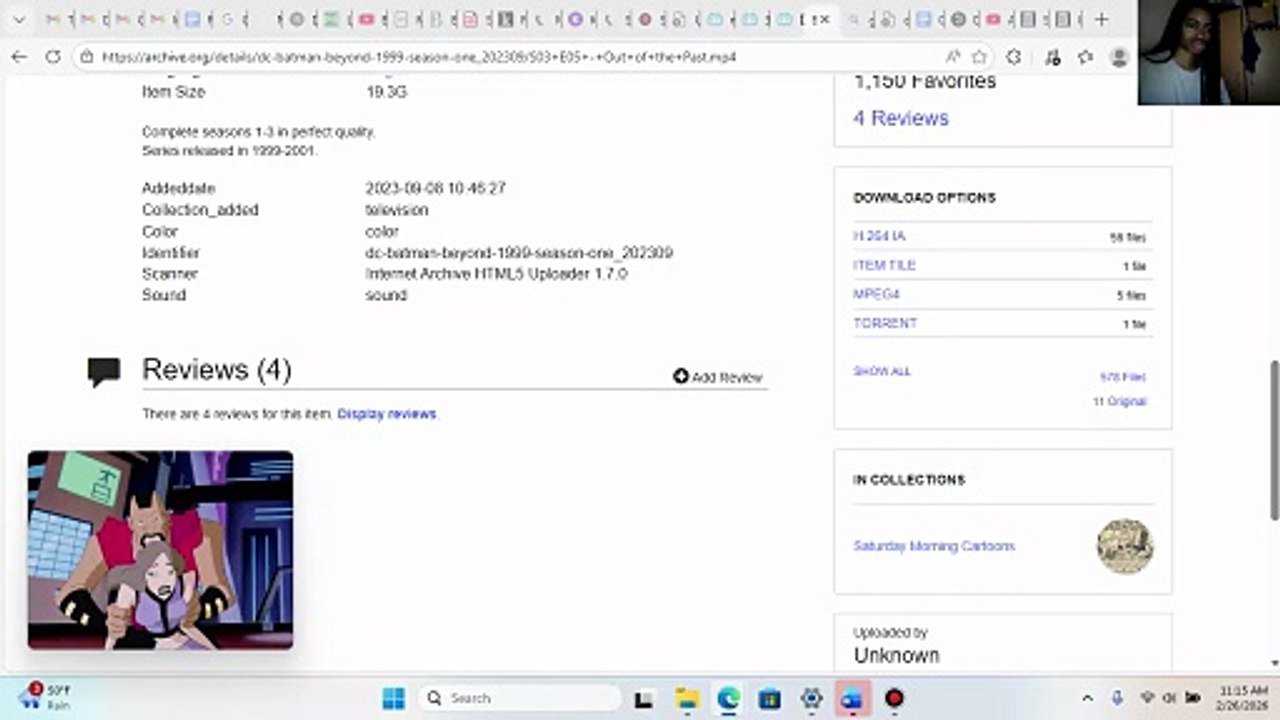Click the page vertical scrollbar thumb

1274,440
